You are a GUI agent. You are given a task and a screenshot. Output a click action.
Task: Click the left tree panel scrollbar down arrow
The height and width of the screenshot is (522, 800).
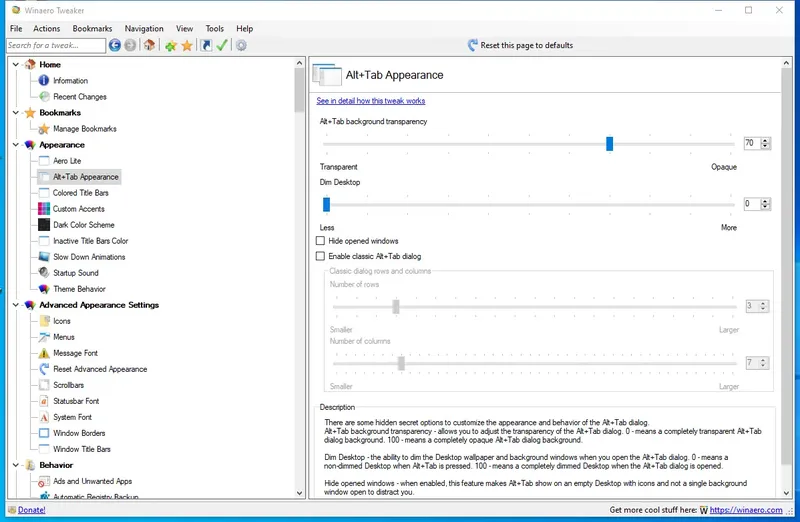[x=299, y=493]
